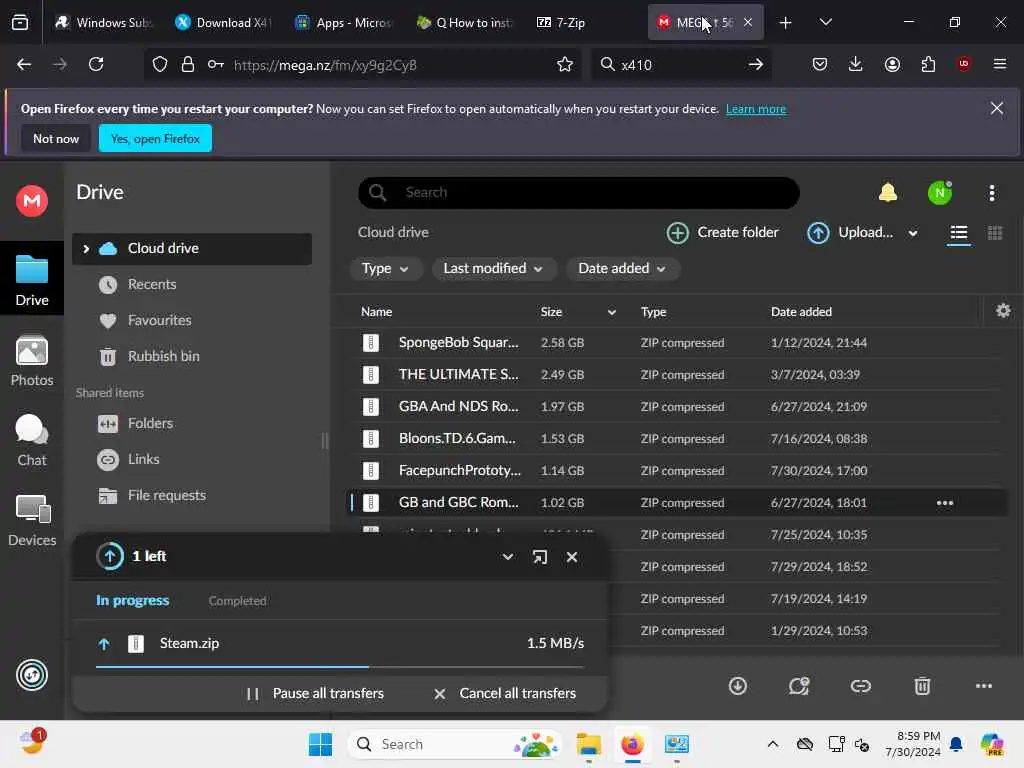Expand the Cloud drive tree arrow

pyautogui.click(x=86, y=249)
